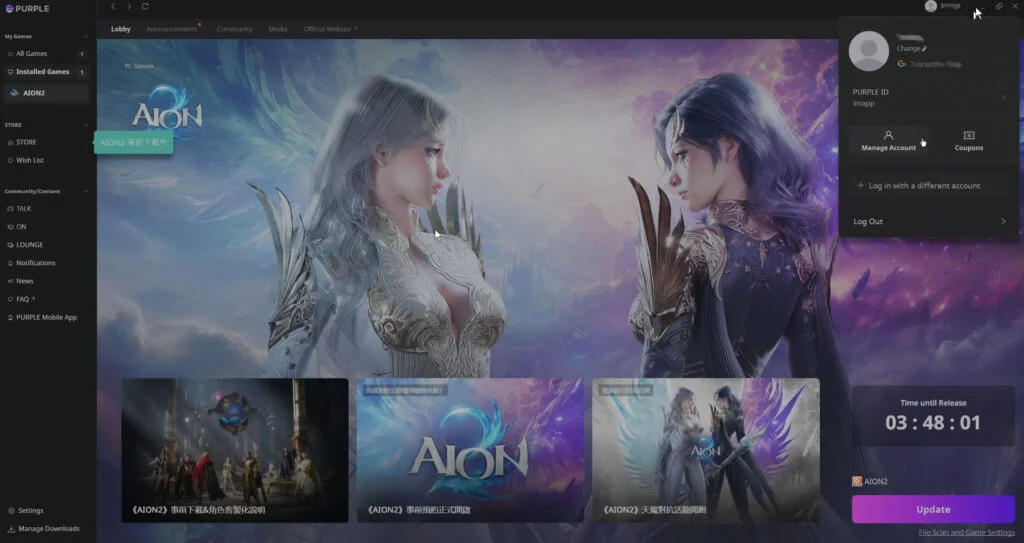Image resolution: width=1024 pixels, height=543 pixels.
Task: Expand the PURPLE ID row chevron
Action: click(x=1003, y=97)
